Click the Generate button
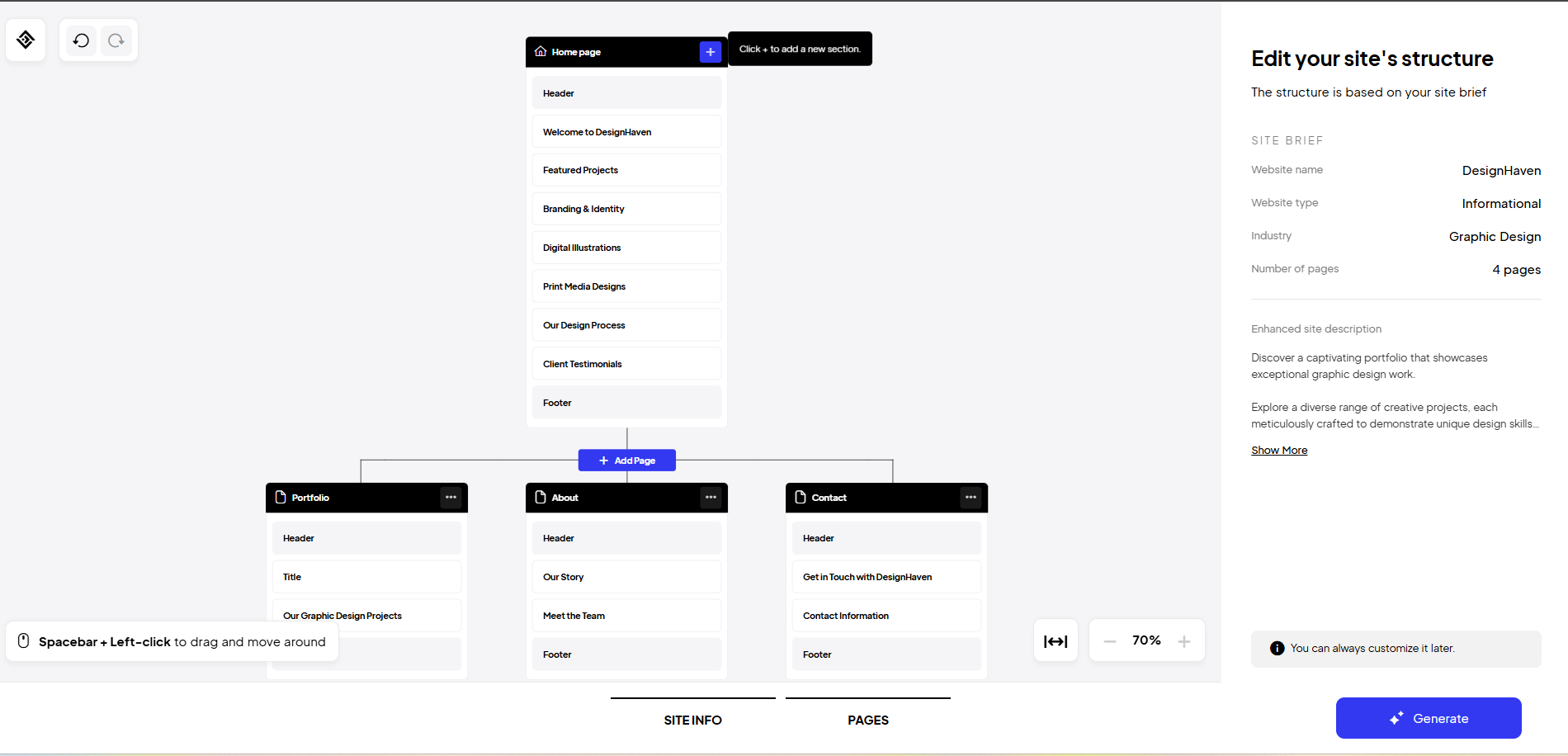 (x=1428, y=718)
